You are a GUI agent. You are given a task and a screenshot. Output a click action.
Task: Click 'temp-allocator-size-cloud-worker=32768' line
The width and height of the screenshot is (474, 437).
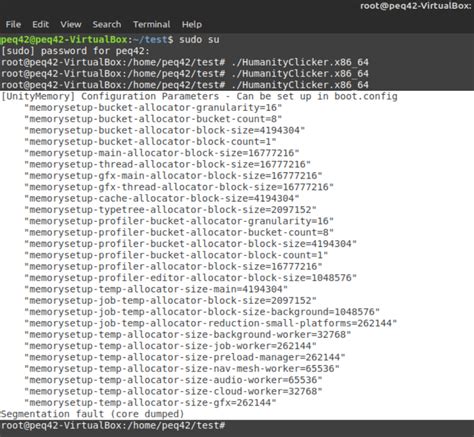(173, 391)
